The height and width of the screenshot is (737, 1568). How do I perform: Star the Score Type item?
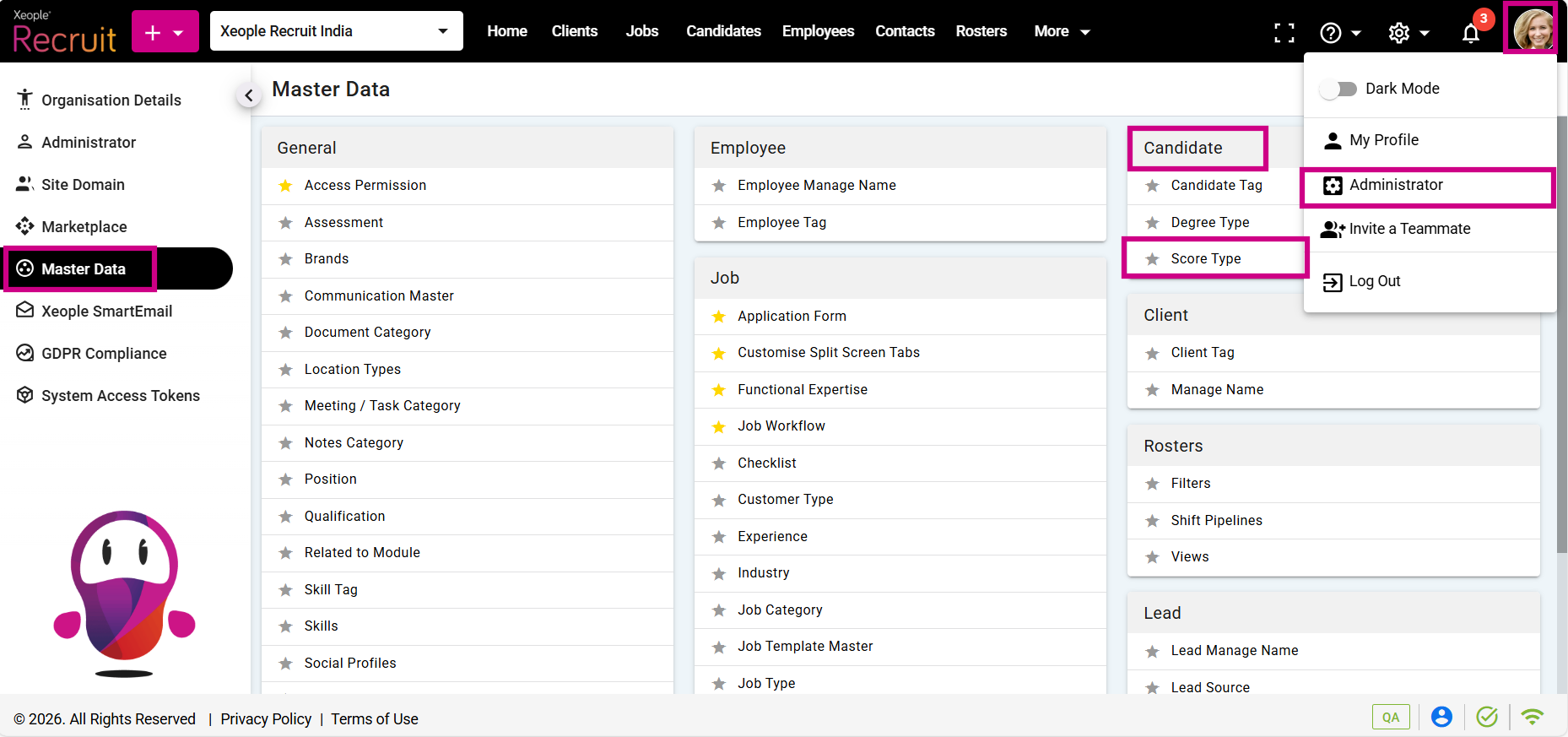(x=1152, y=259)
